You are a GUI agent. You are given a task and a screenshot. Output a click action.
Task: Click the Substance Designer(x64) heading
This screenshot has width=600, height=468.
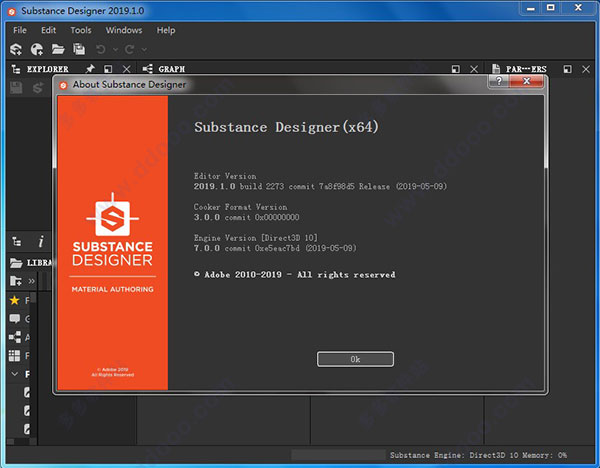tap(286, 127)
